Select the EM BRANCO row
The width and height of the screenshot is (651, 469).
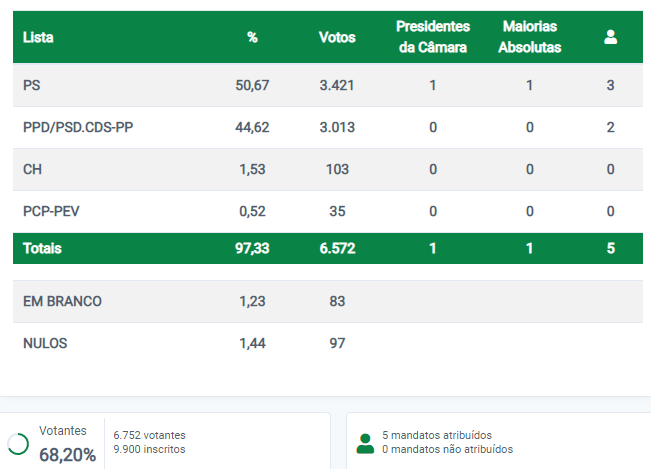pyautogui.click(x=328, y=301)
